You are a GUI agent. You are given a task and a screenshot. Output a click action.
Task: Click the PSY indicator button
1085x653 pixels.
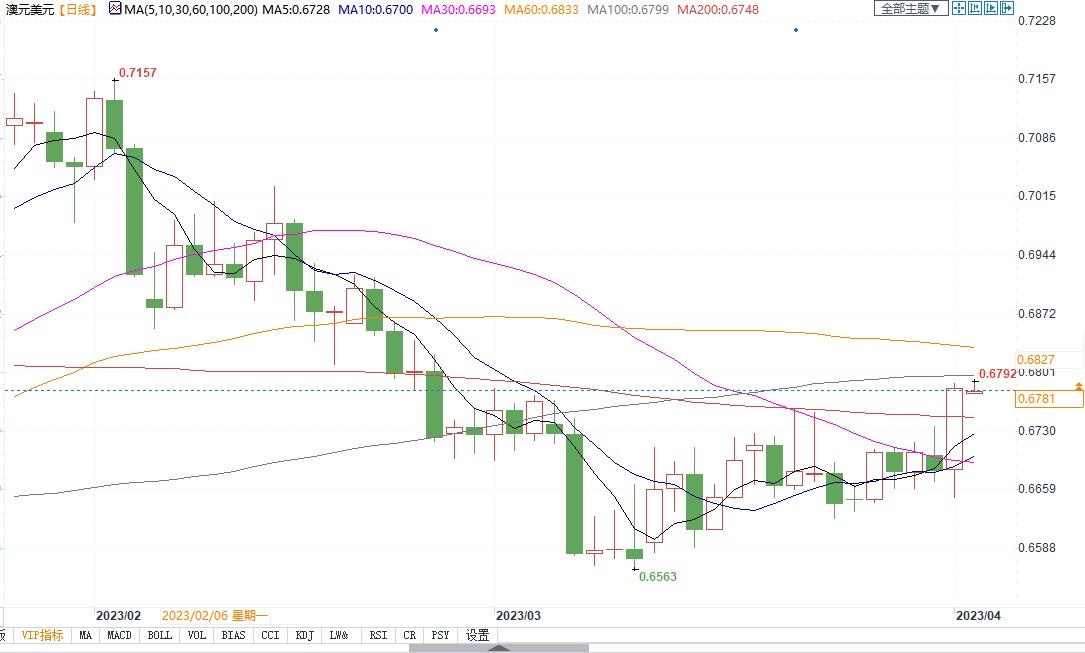point(440,635)
